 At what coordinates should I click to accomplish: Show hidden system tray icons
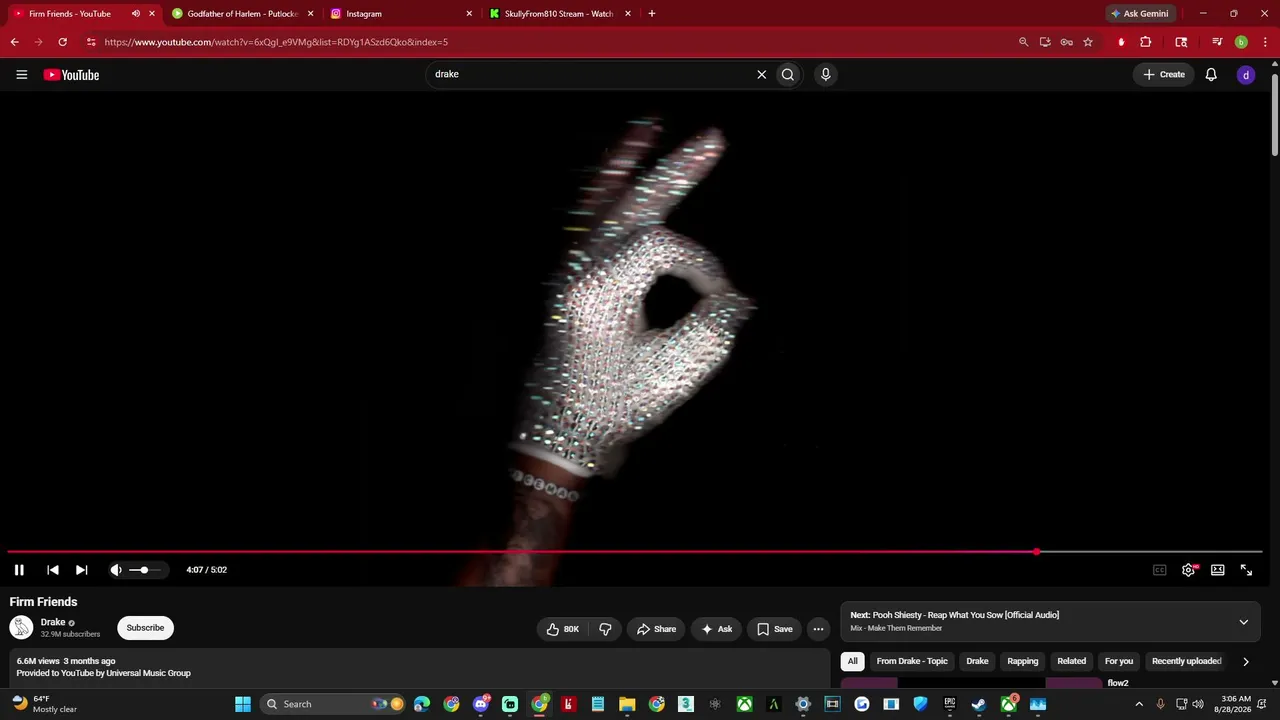pyautogui.click(x=1138, y=704)
